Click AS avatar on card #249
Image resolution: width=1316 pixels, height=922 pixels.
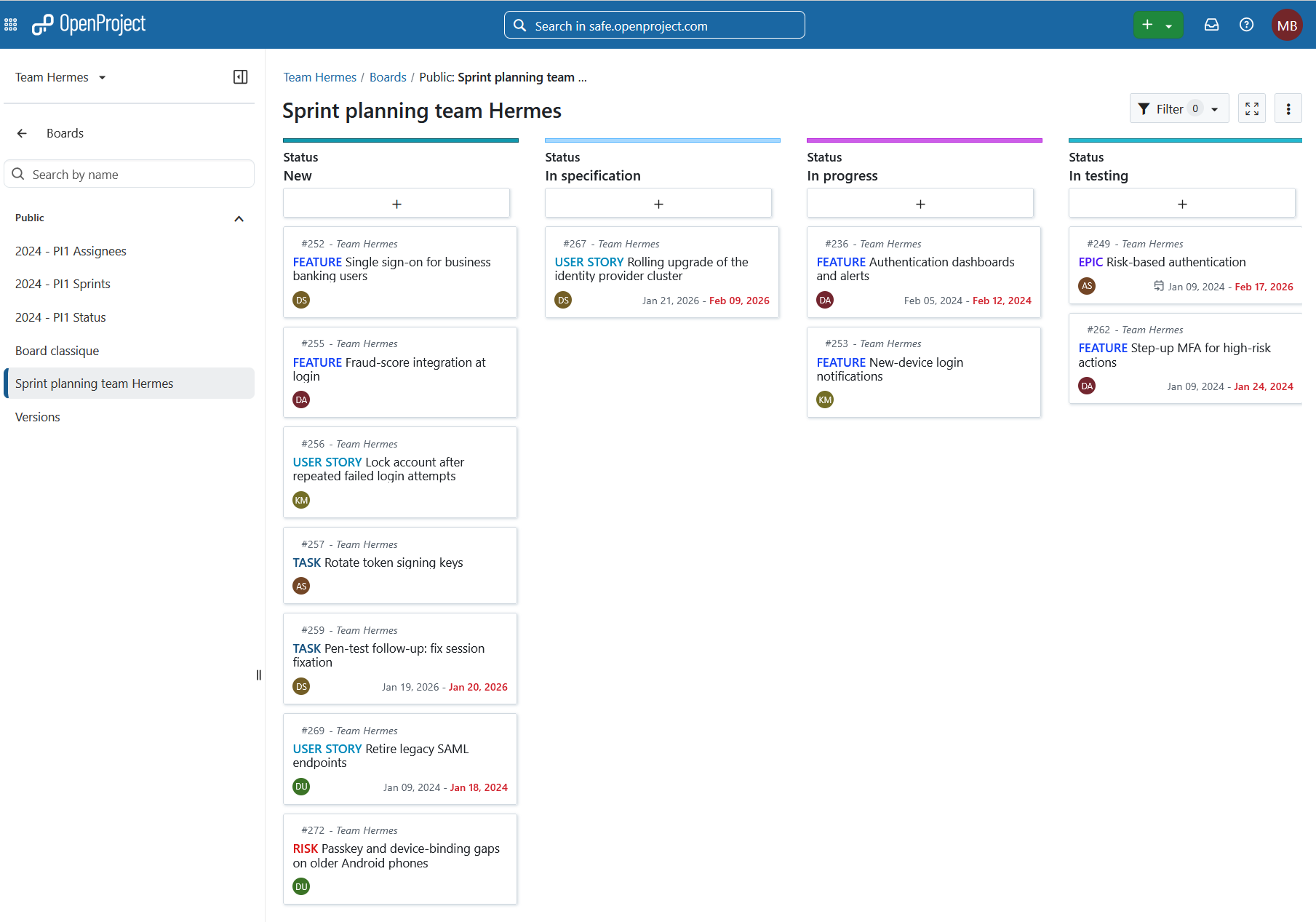(1087, 286)
